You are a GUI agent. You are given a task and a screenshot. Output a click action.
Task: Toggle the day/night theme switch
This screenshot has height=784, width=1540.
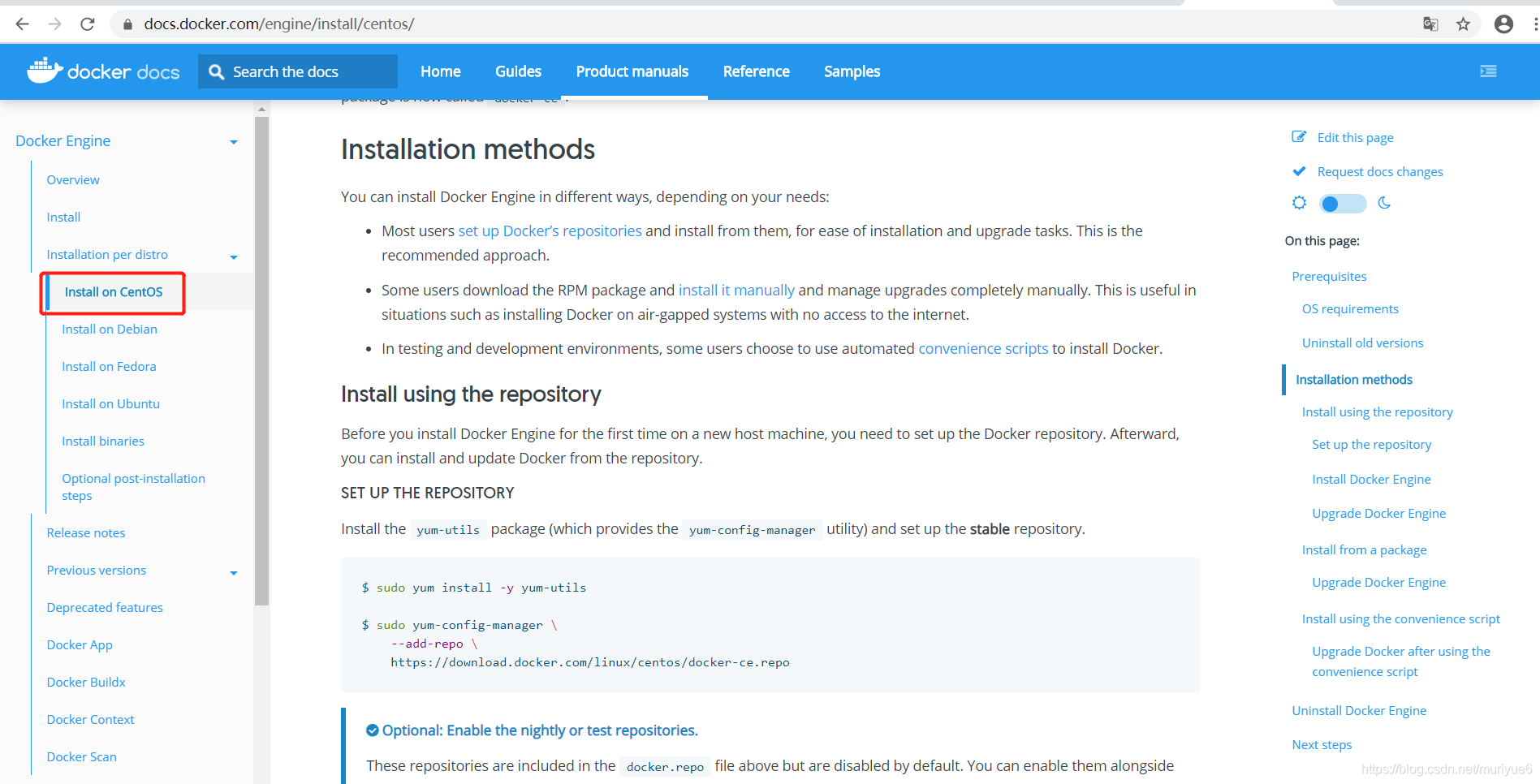pyautogui.click(x=1343, y=204)
